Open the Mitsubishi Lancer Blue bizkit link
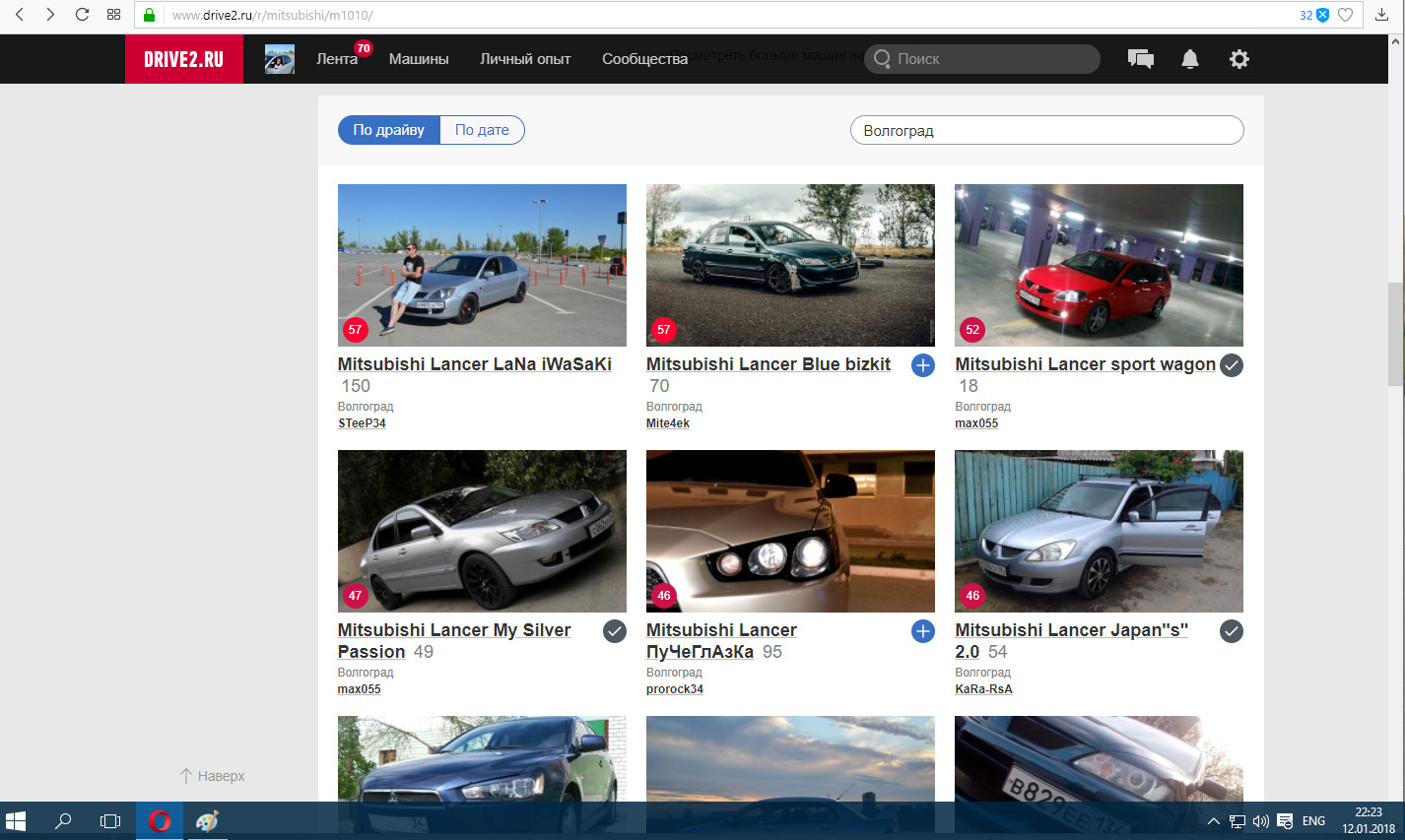This screenshot has width=1405, height=840. click(769, 364)
